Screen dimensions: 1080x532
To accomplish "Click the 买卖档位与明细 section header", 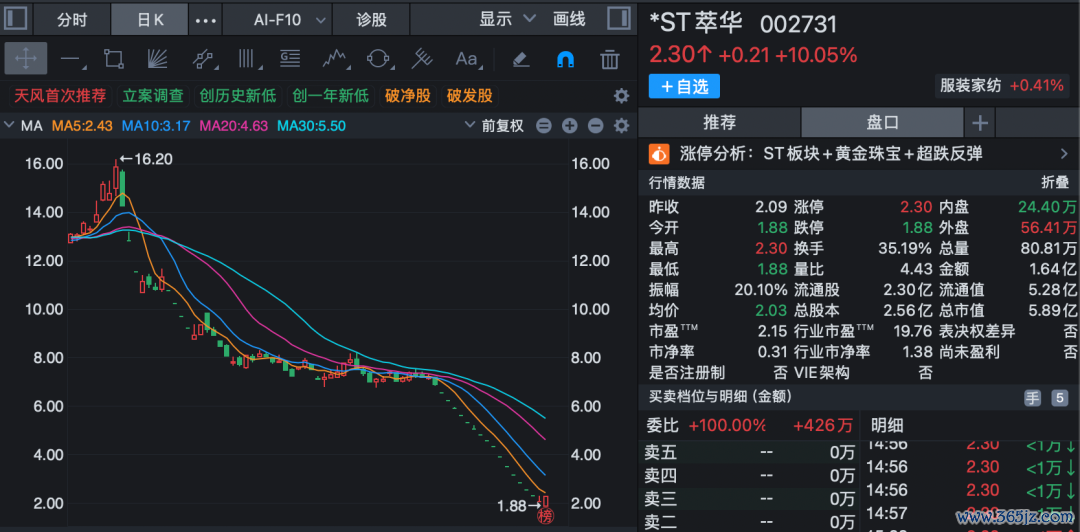I will (x=720, y=396).
